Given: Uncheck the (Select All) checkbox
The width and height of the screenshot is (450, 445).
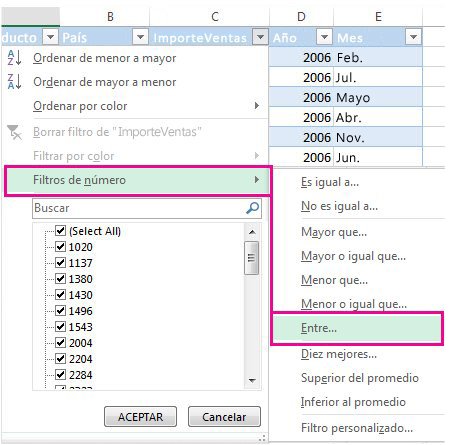Looking at the screenshot, I should point(60,231).
